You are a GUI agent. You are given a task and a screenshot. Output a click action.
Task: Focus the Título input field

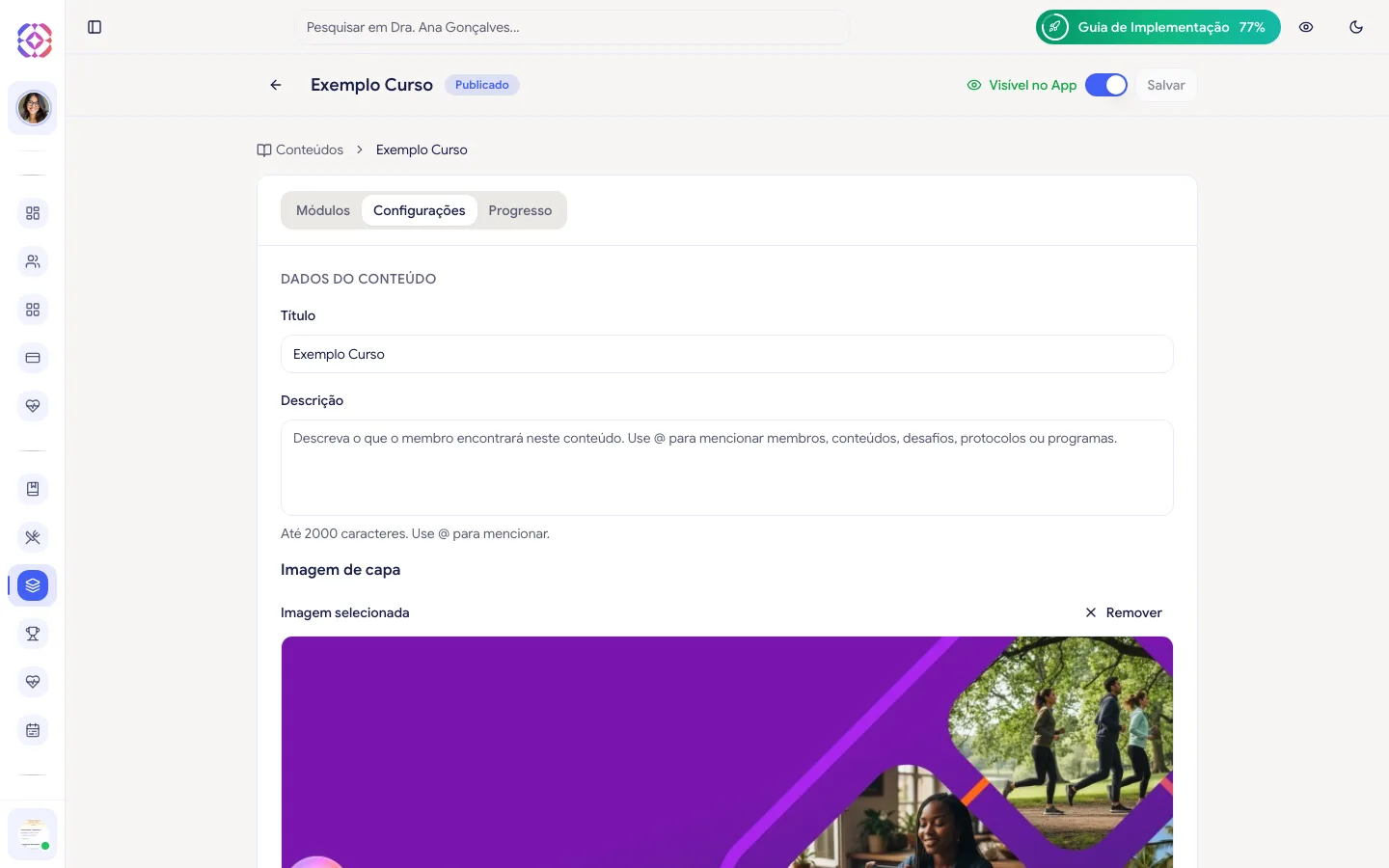tap(727, 354)
